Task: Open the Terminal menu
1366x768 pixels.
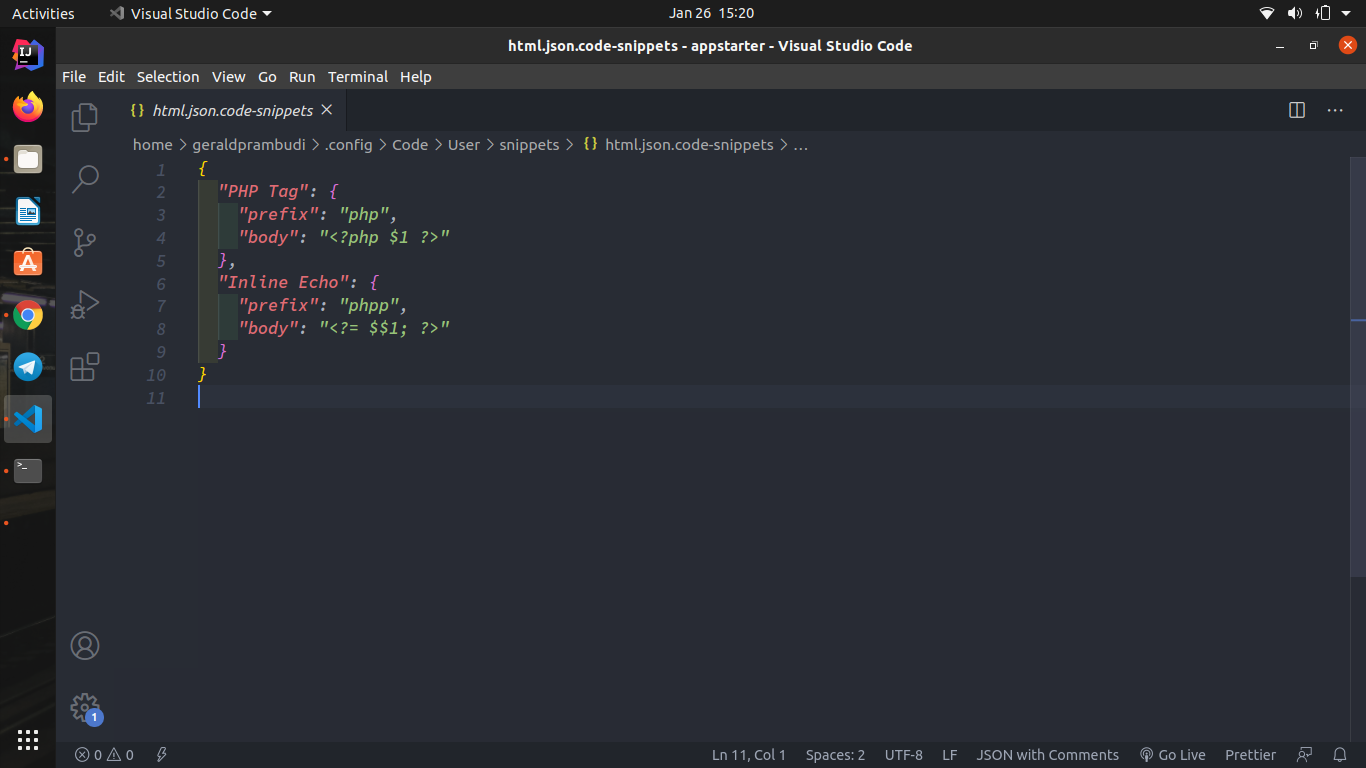Action: point(358,77)
